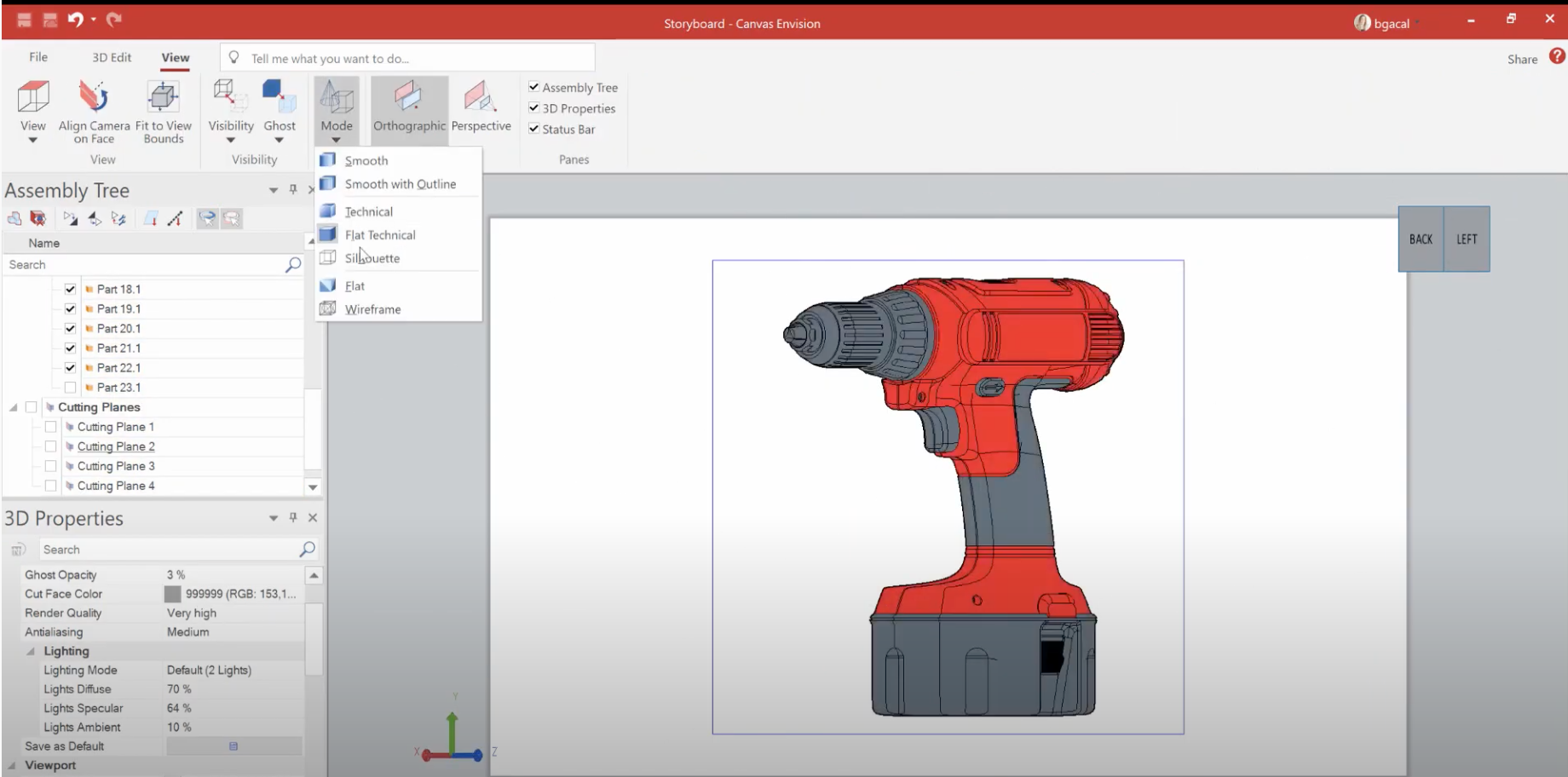Collapse the Lighting properties group
This screenshot has height=777, width=1568.
click(x=31, y=651)
